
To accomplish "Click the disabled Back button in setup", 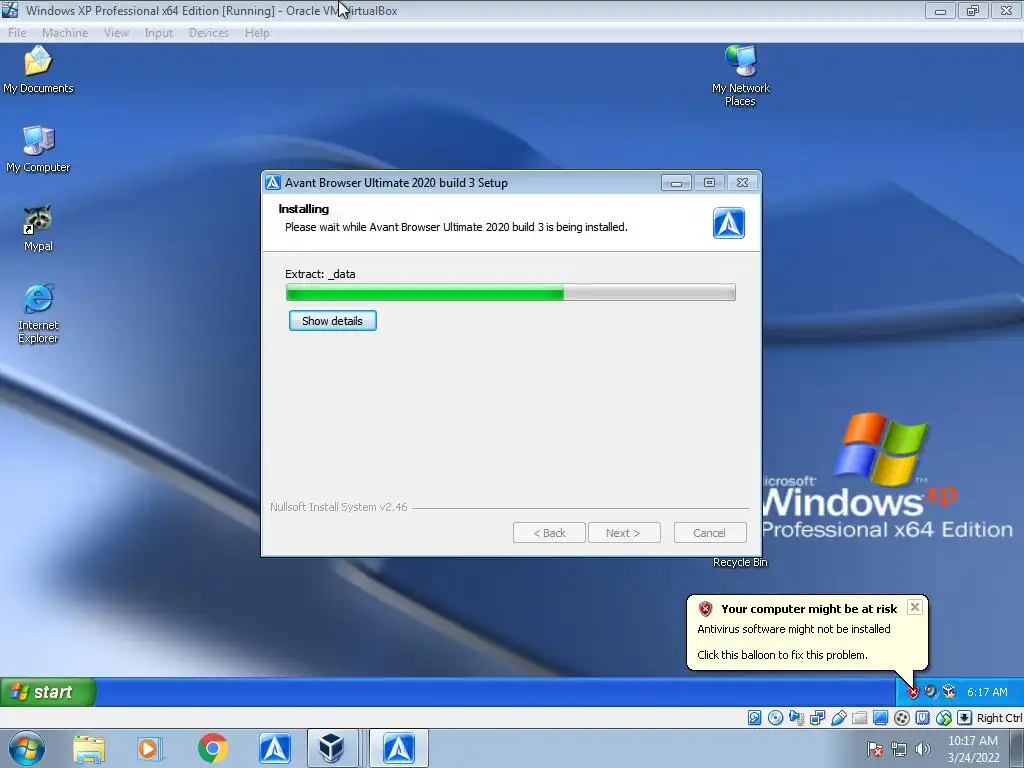I will [x=549, y=533].
